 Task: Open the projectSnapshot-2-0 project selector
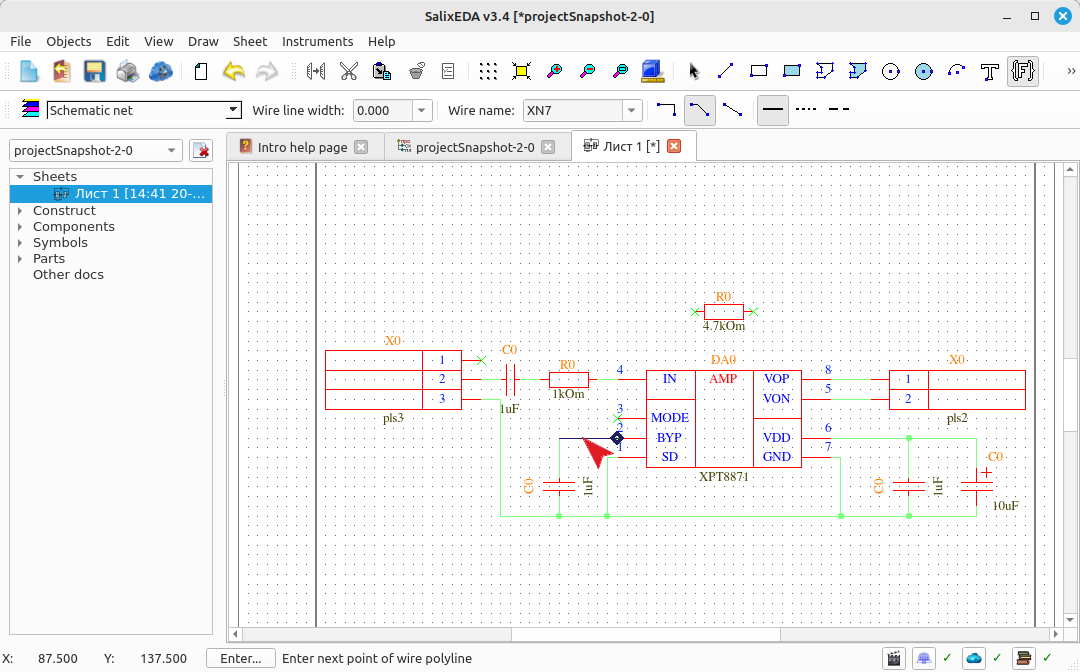coord(96,150)
